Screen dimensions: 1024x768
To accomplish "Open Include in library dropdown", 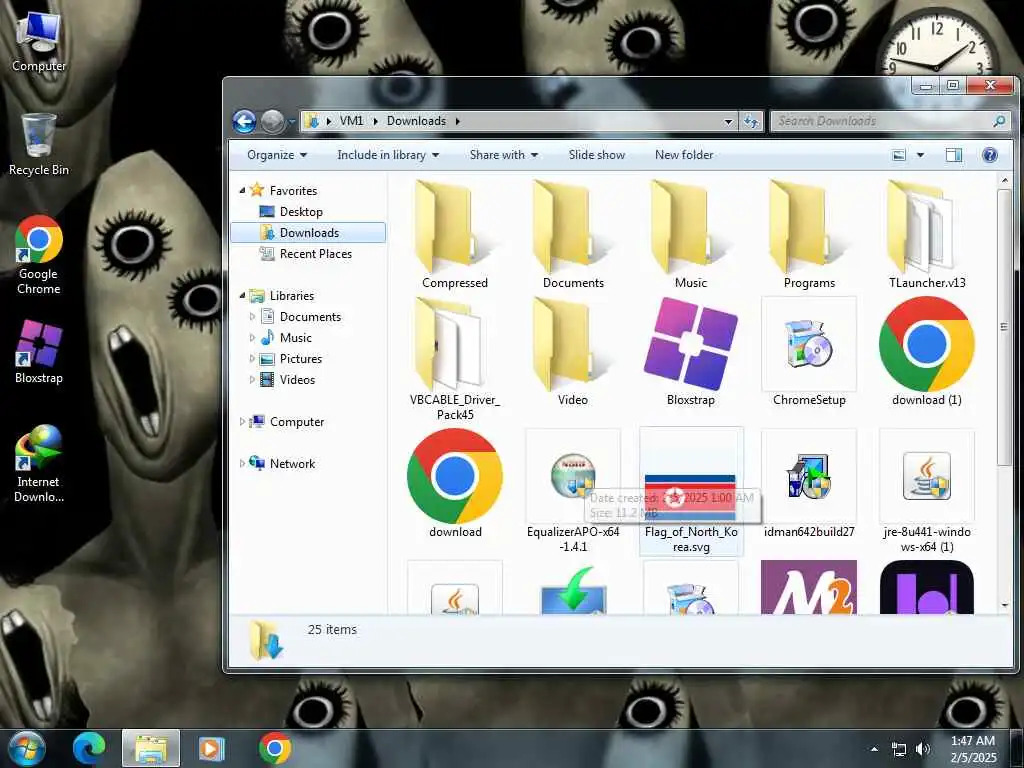I will pyautogui.click(x=388, y=155).
